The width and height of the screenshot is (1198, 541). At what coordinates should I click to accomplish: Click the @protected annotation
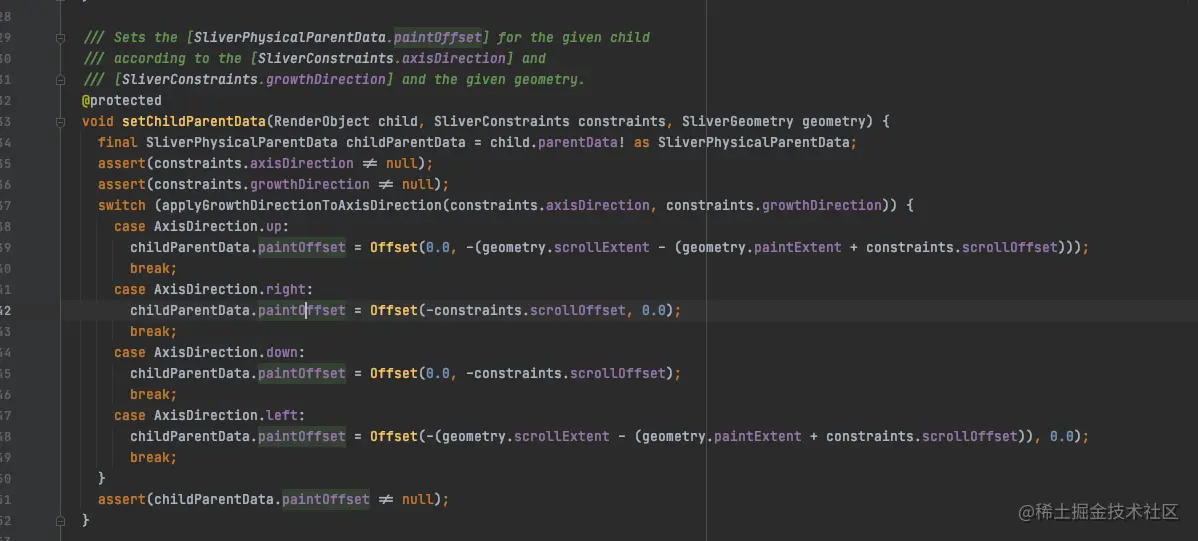(121, 100)
